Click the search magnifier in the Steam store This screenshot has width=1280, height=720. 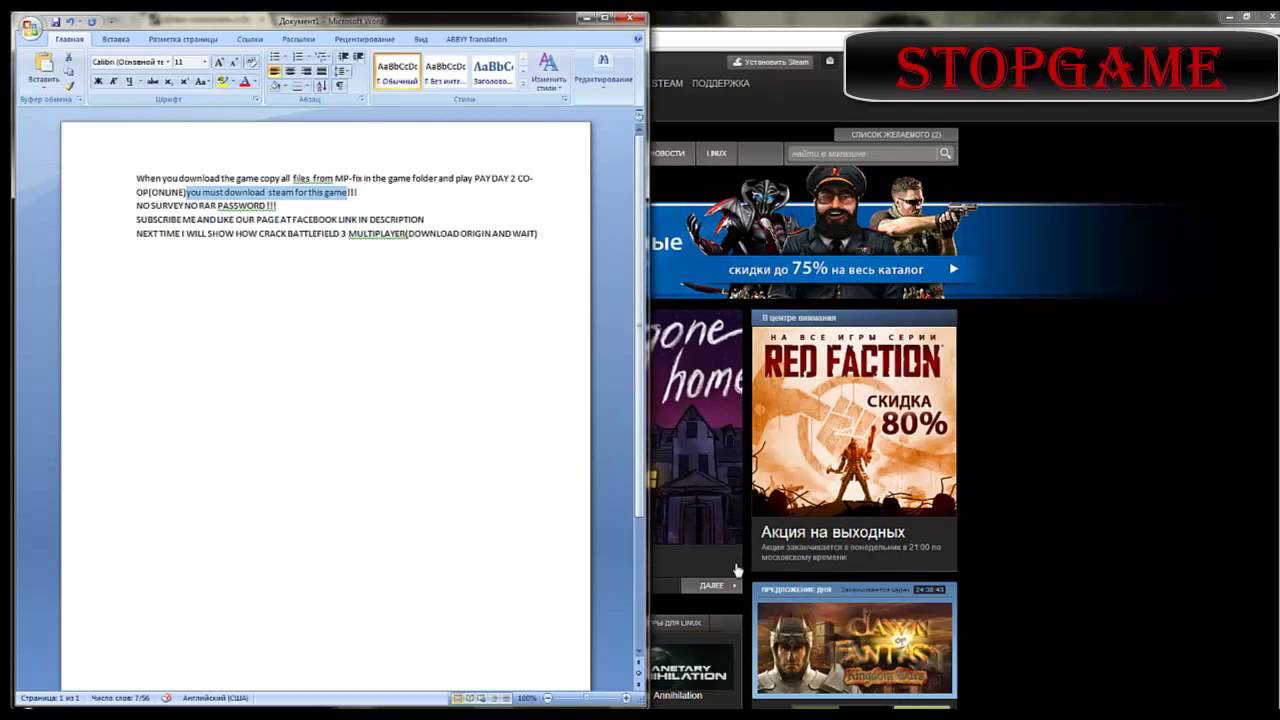click(945, 154)
